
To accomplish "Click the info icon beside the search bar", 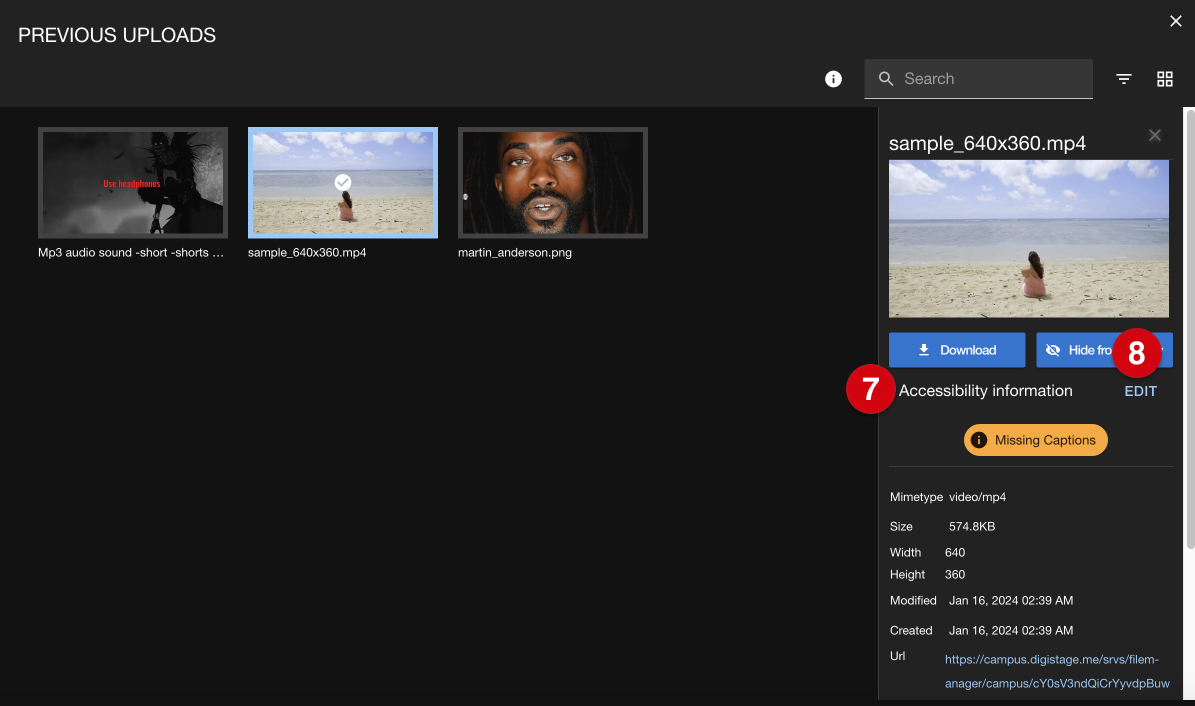I will coord(833,79).
